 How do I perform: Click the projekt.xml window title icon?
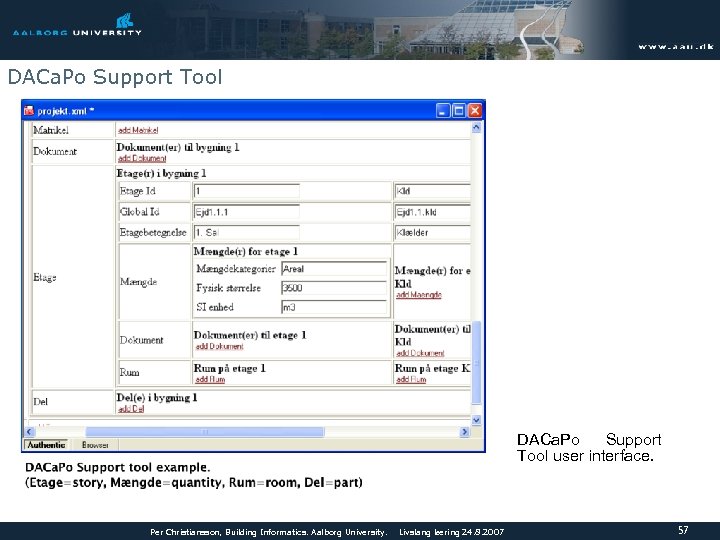[x=29, y=111]
